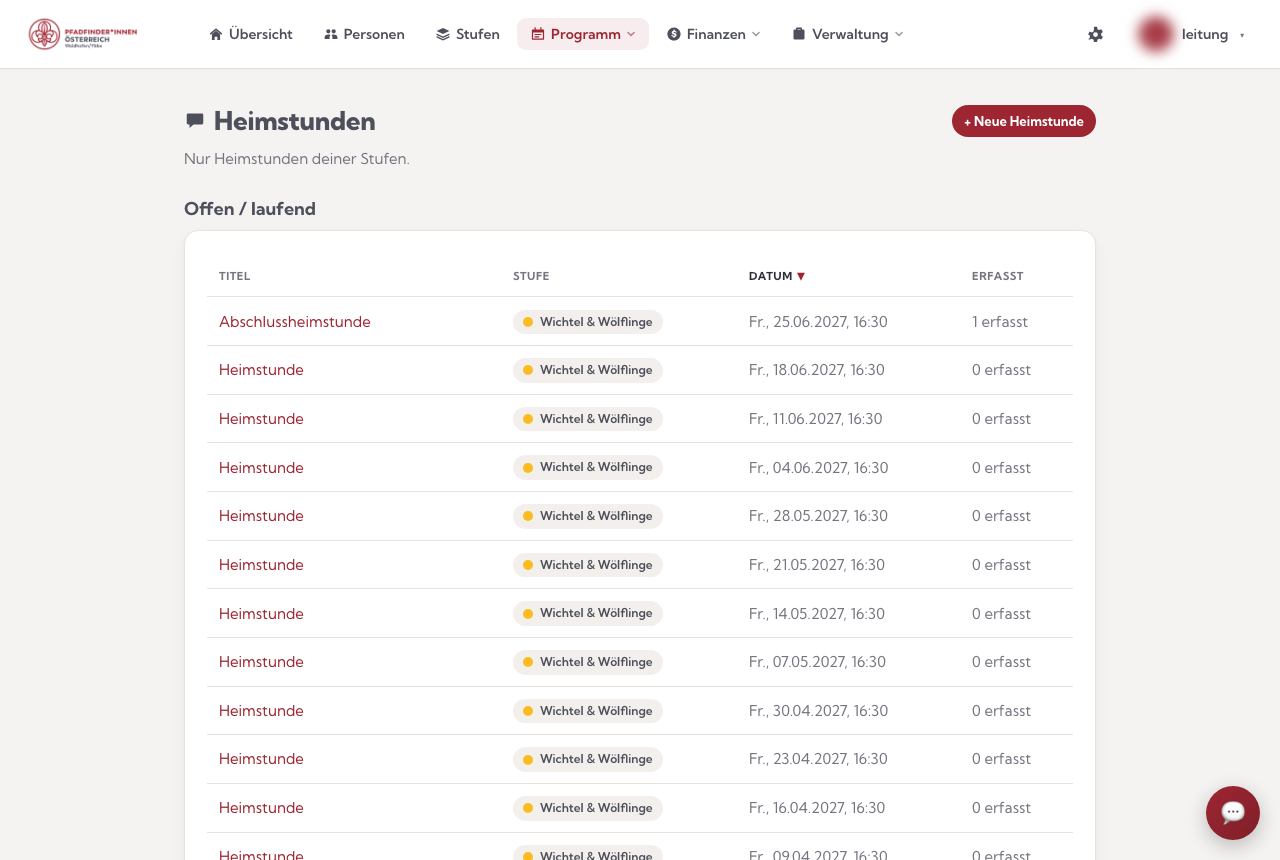Go to the Übersicht page
1280x860 pixels.
[x=251, y=34]
